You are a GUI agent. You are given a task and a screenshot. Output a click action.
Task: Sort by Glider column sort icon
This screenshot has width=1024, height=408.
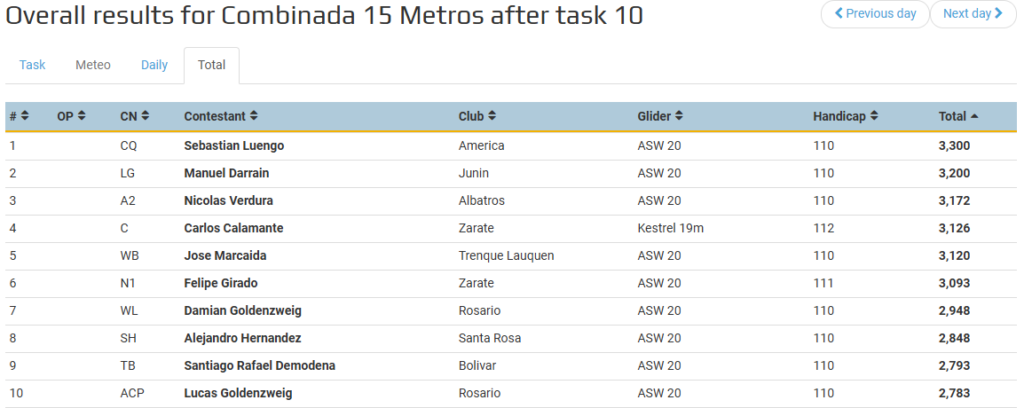(679, 116)
